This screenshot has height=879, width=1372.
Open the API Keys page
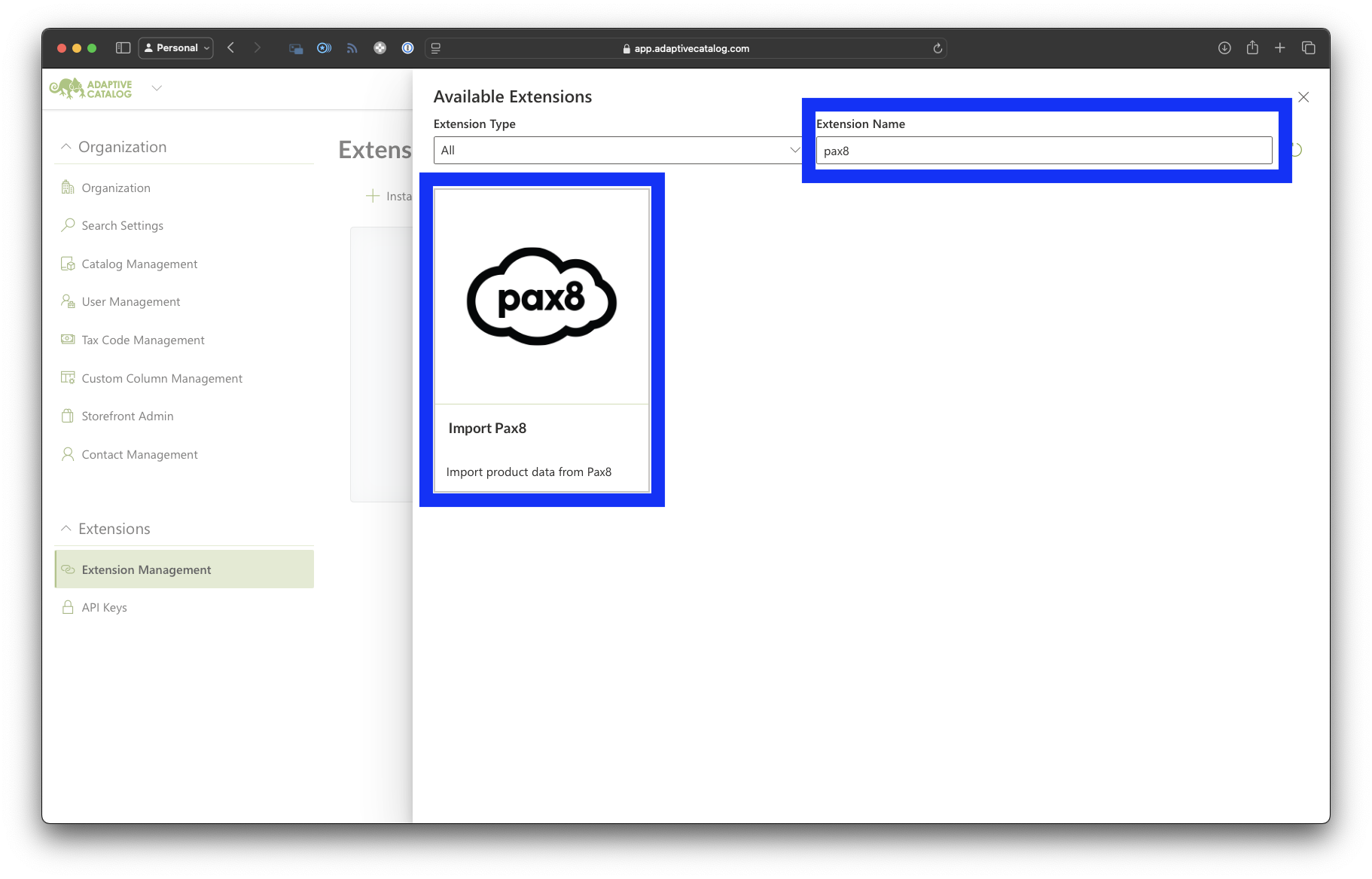[x=104, y=607]
